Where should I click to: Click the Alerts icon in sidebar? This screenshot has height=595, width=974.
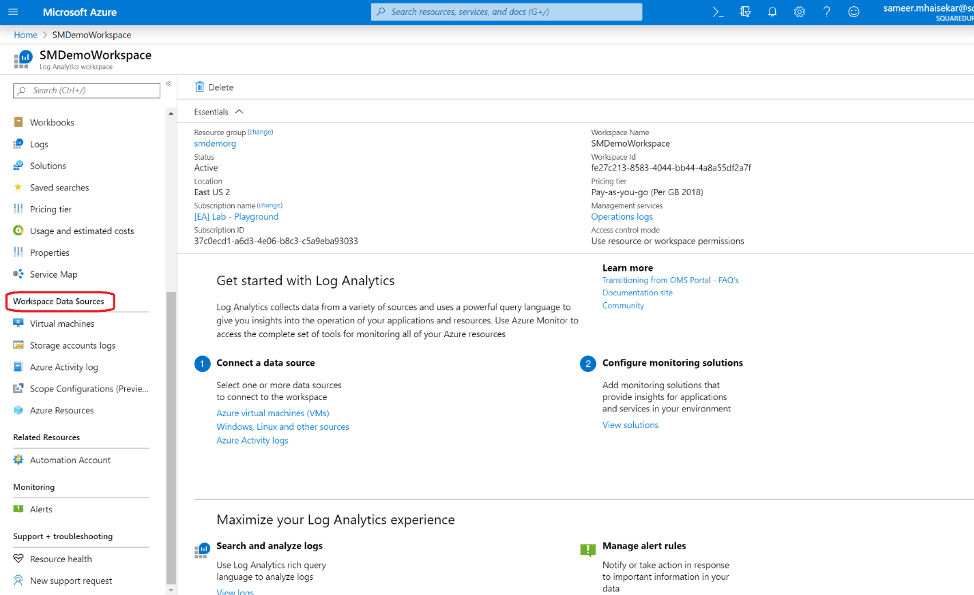[19, 509]
